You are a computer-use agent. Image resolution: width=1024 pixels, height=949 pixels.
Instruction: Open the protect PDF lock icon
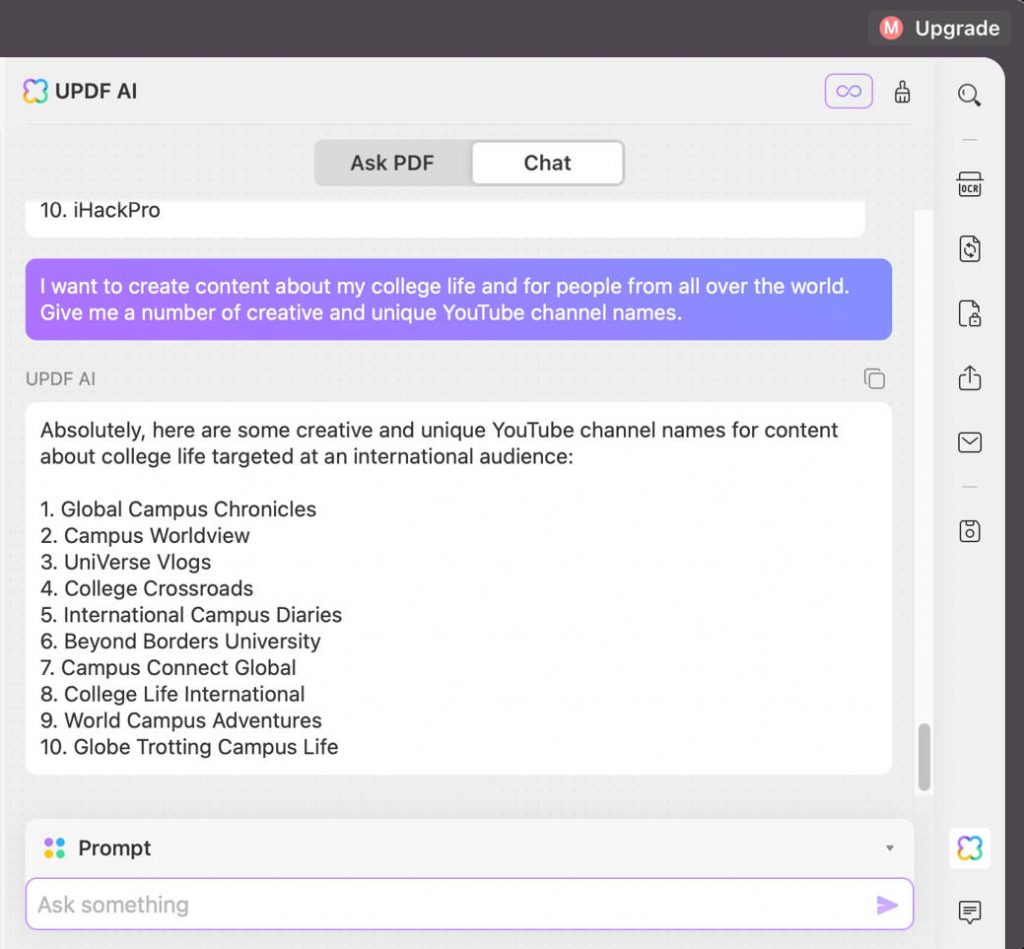(x=970, y=314)
